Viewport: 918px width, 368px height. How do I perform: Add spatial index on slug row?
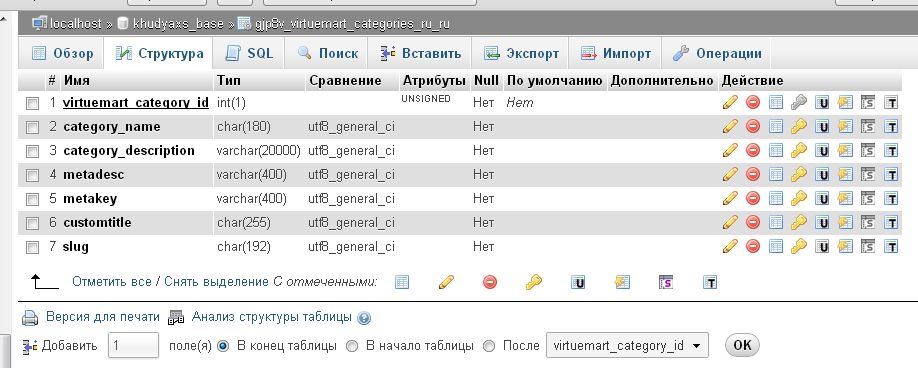(868, 247)
